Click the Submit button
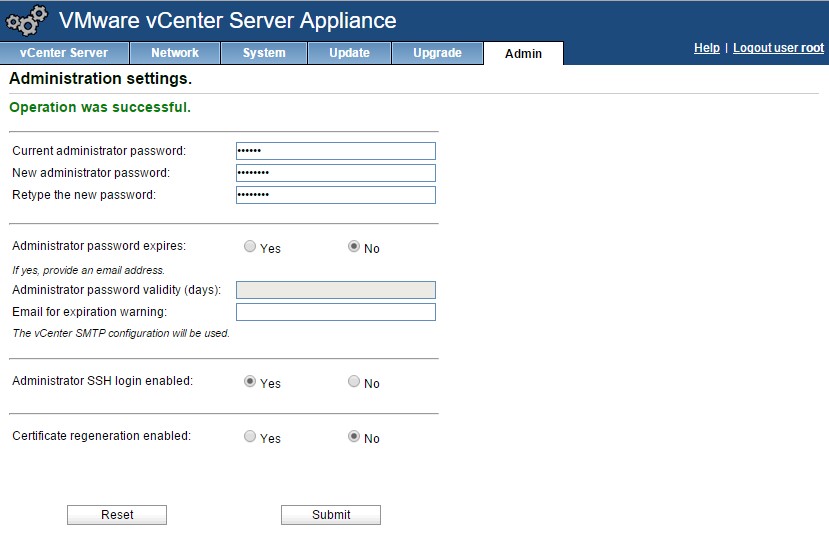This screenshot has width=829, height=534. pyautogui.click(x=331, y=515)
